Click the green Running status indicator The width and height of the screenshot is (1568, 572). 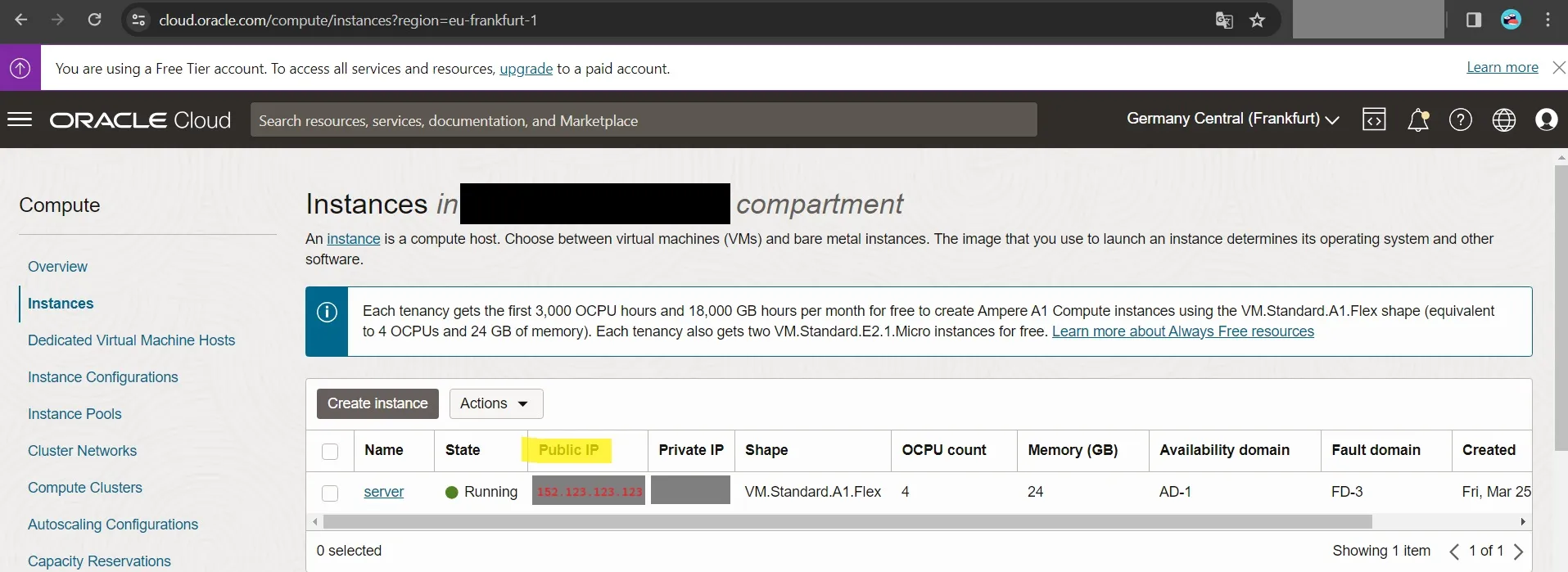(451, 492)
